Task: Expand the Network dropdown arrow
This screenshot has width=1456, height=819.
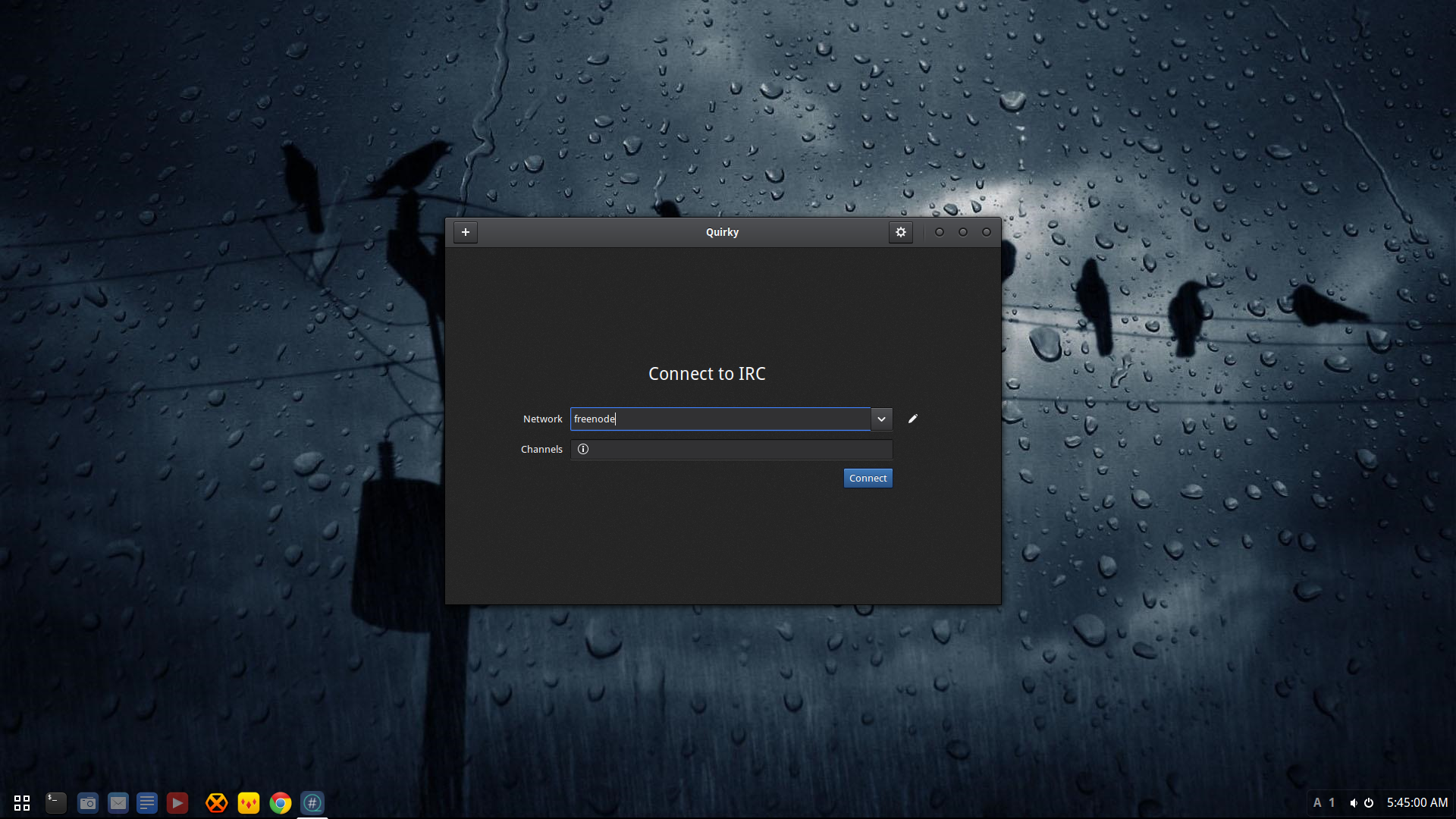Action: pyautogui.click(x=881, y=419)
